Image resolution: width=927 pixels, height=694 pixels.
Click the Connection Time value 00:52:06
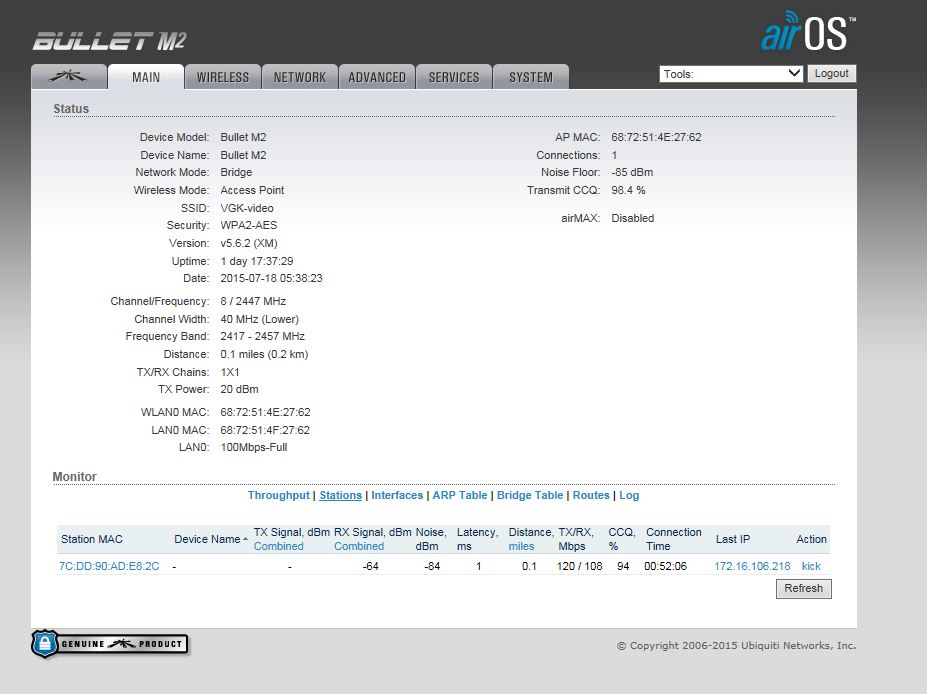(x=666, y=566)
